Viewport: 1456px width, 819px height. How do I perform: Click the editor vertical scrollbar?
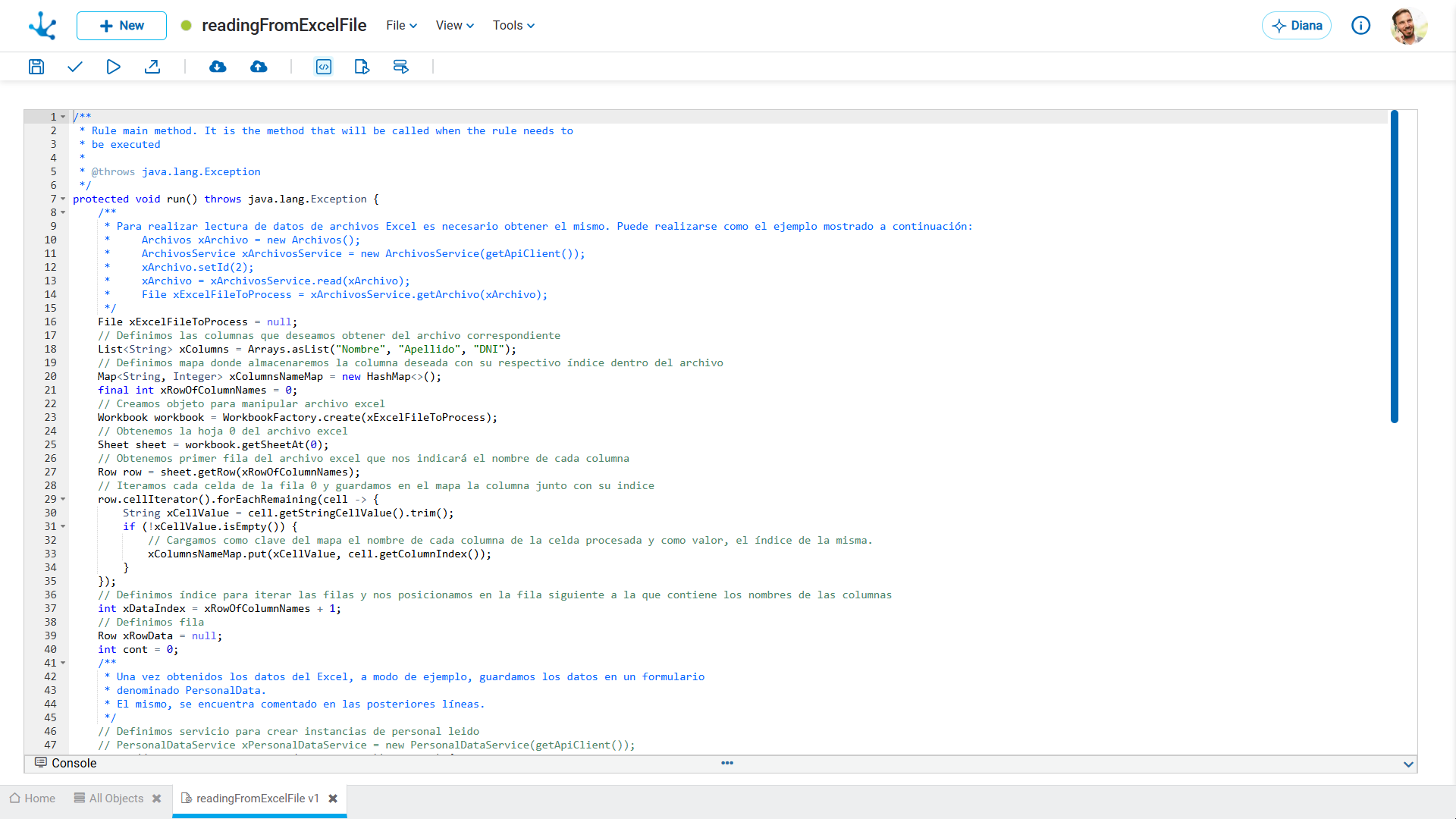tap(1394, 267)
